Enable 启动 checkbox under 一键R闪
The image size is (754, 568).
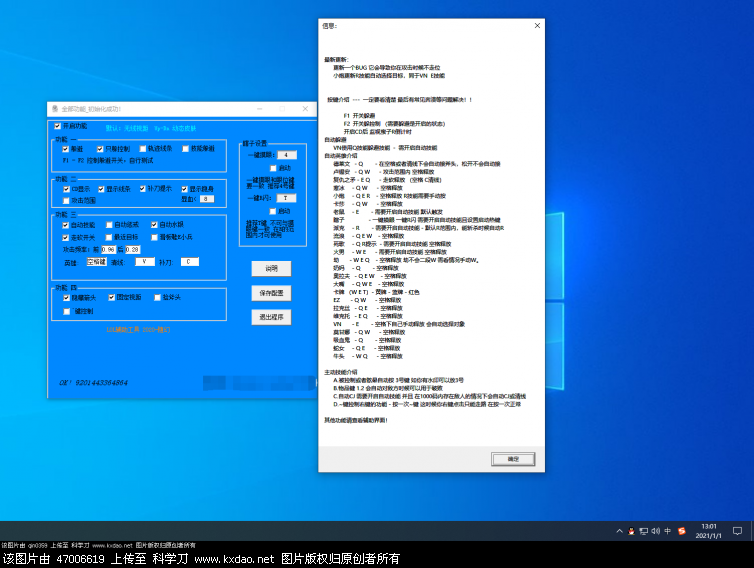click(x=273, y=212)
